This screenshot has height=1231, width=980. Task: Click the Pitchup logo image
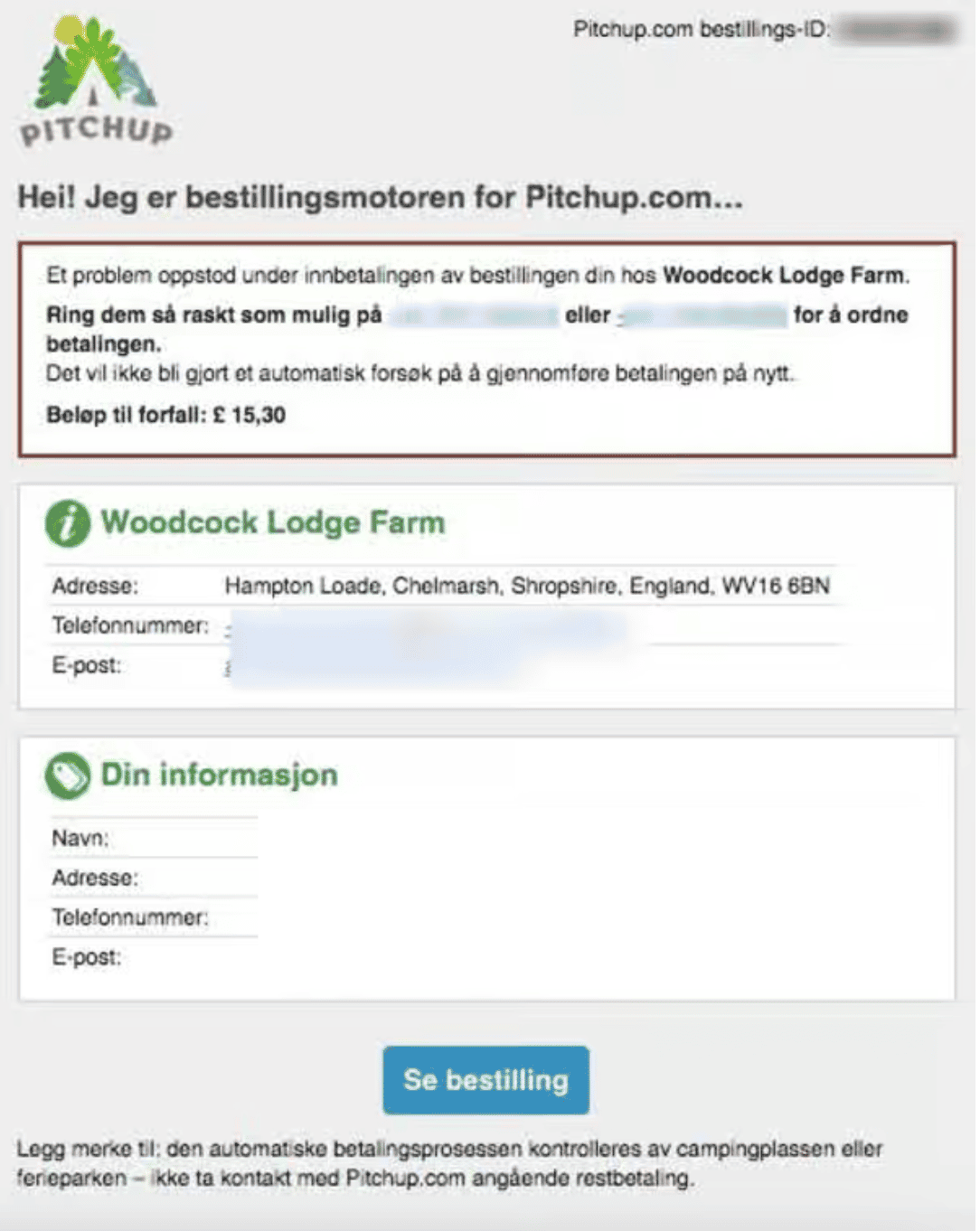96,80
